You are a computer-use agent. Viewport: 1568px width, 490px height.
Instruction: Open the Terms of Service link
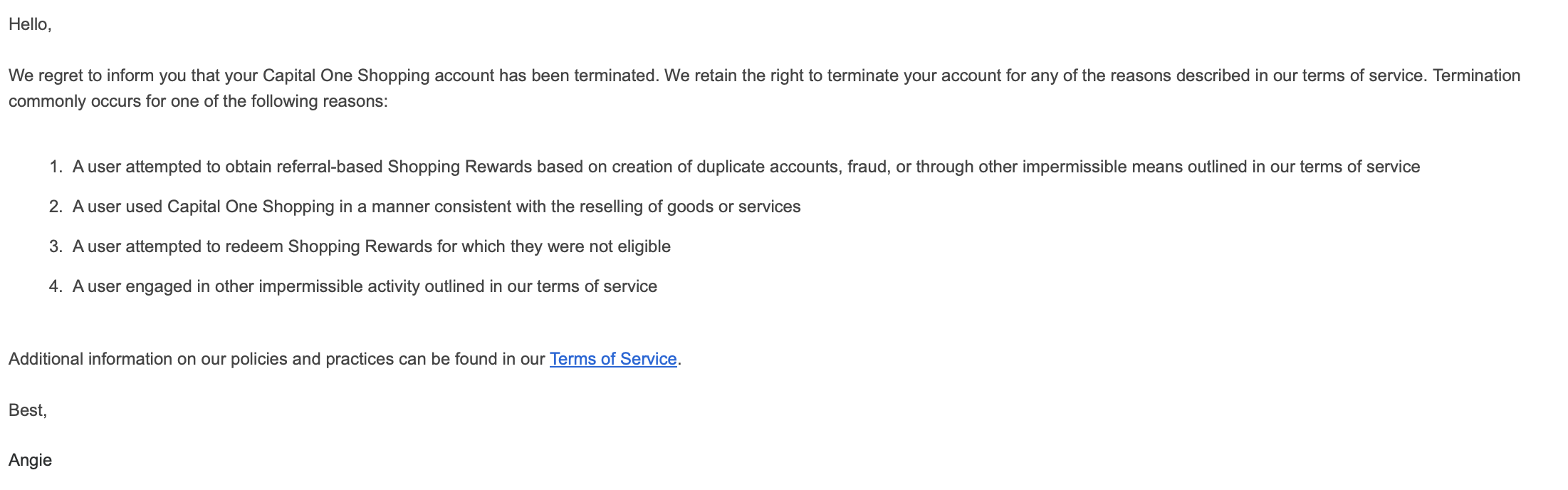click(x=613, y=359)
